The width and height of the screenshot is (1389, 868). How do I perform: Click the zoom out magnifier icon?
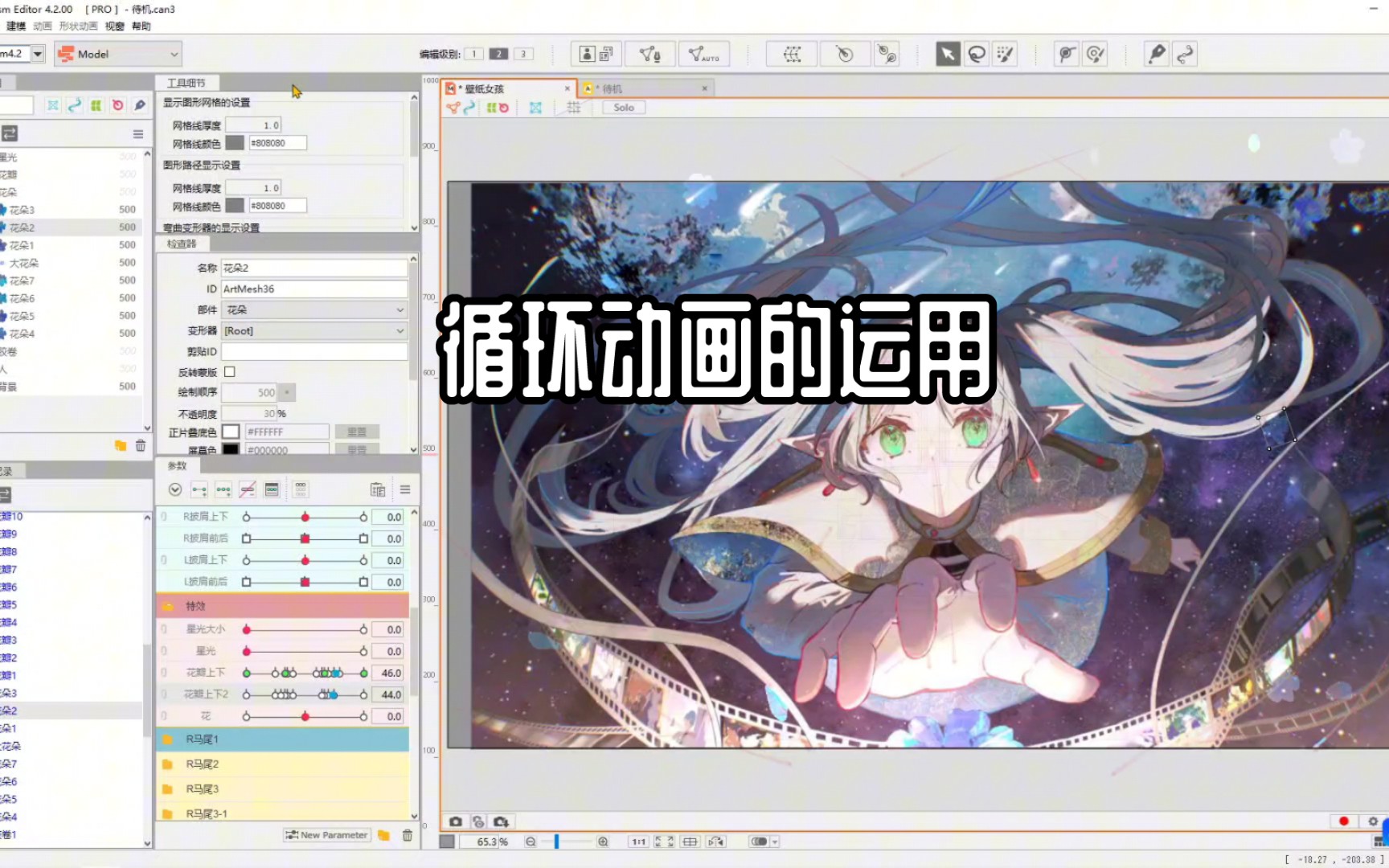tap(531, 841)
